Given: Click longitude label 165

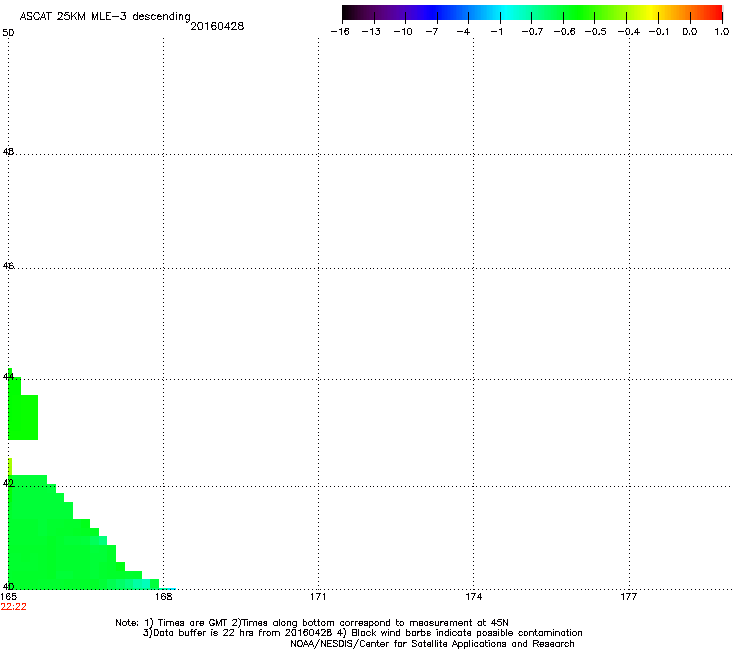Looking at the screenshot, I should click(8, 597).
